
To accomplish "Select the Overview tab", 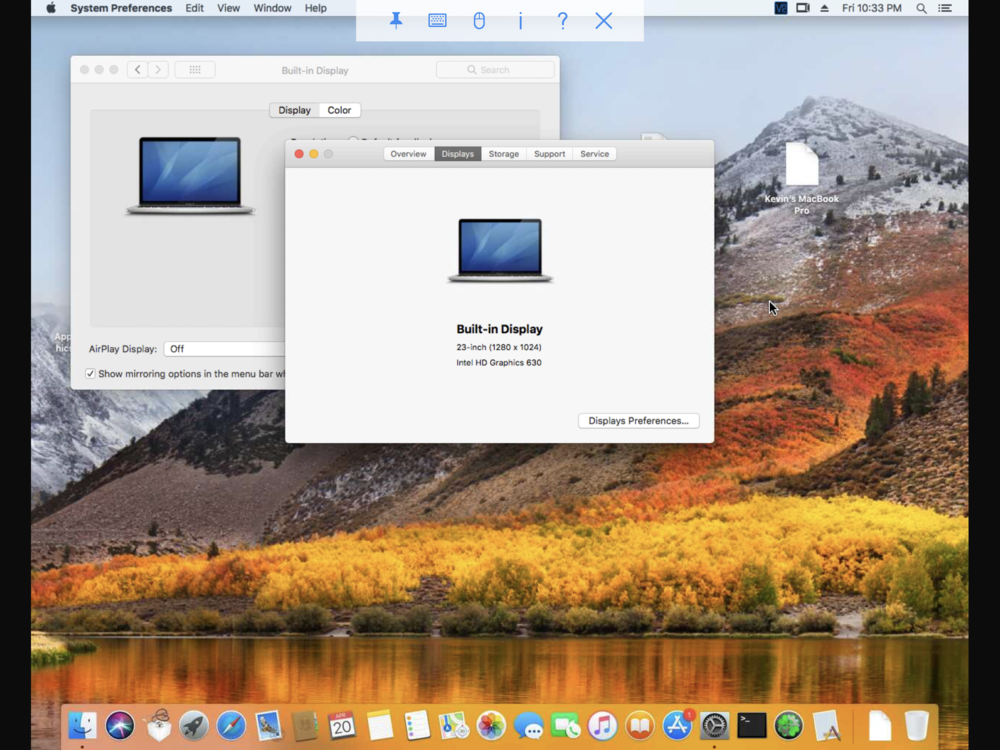I will pos(408,154).
